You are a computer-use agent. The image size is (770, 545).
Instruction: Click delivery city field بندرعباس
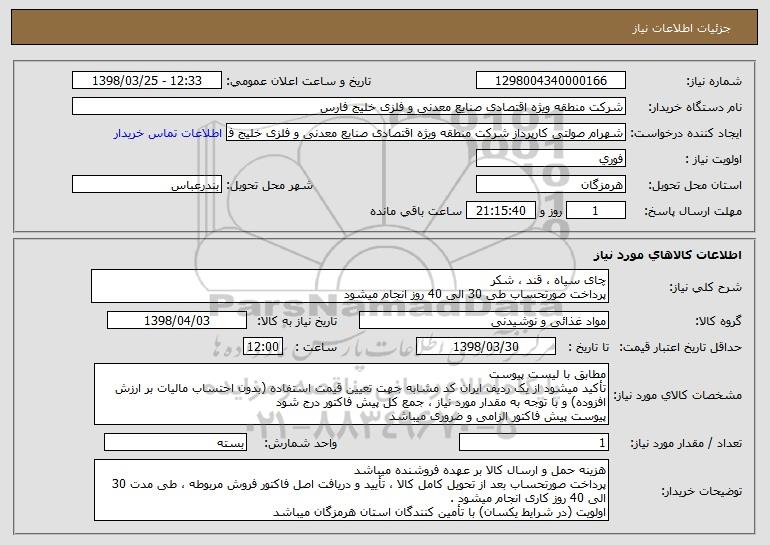(147, 185)
